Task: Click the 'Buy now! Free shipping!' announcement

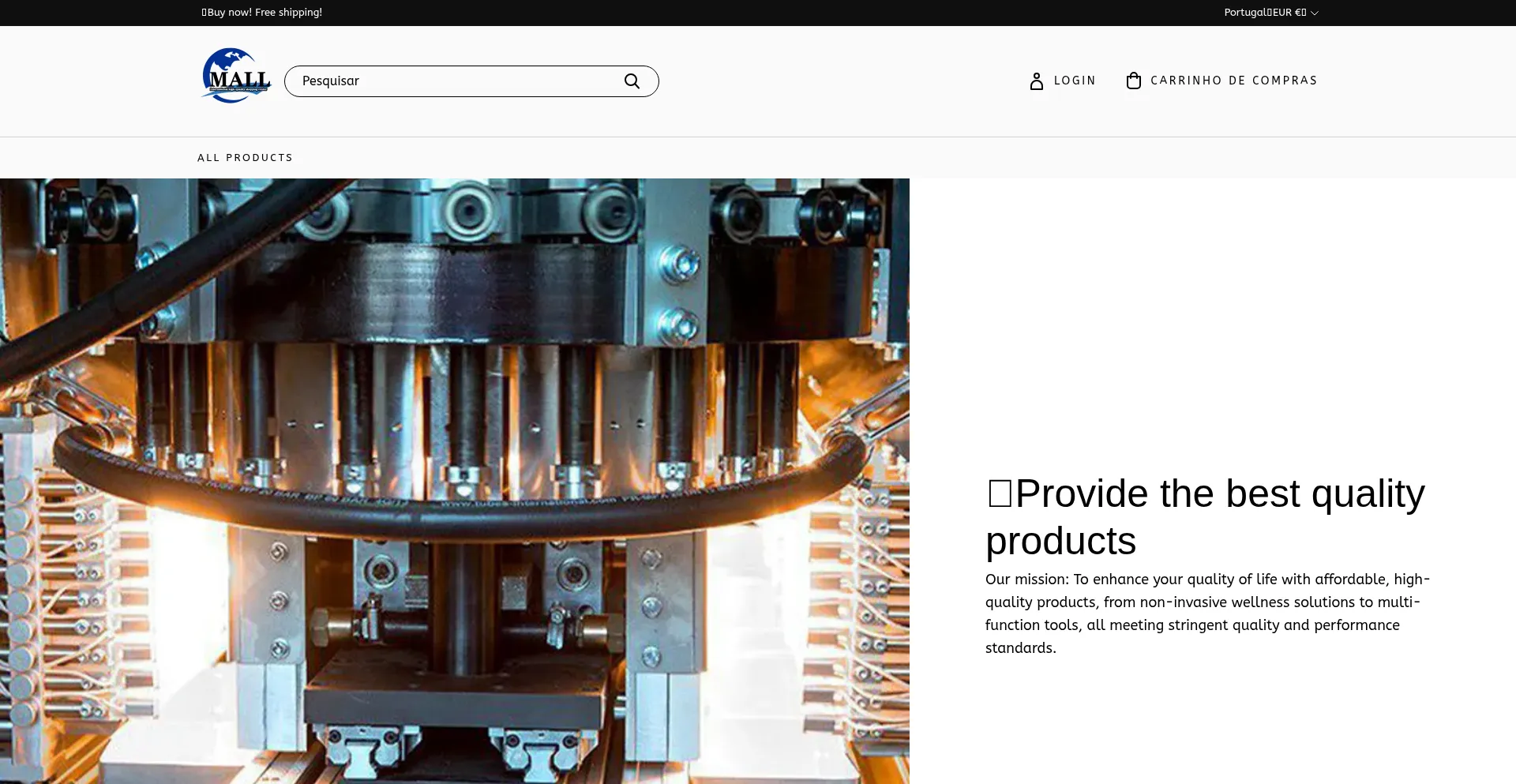Action: click(262, 13)
